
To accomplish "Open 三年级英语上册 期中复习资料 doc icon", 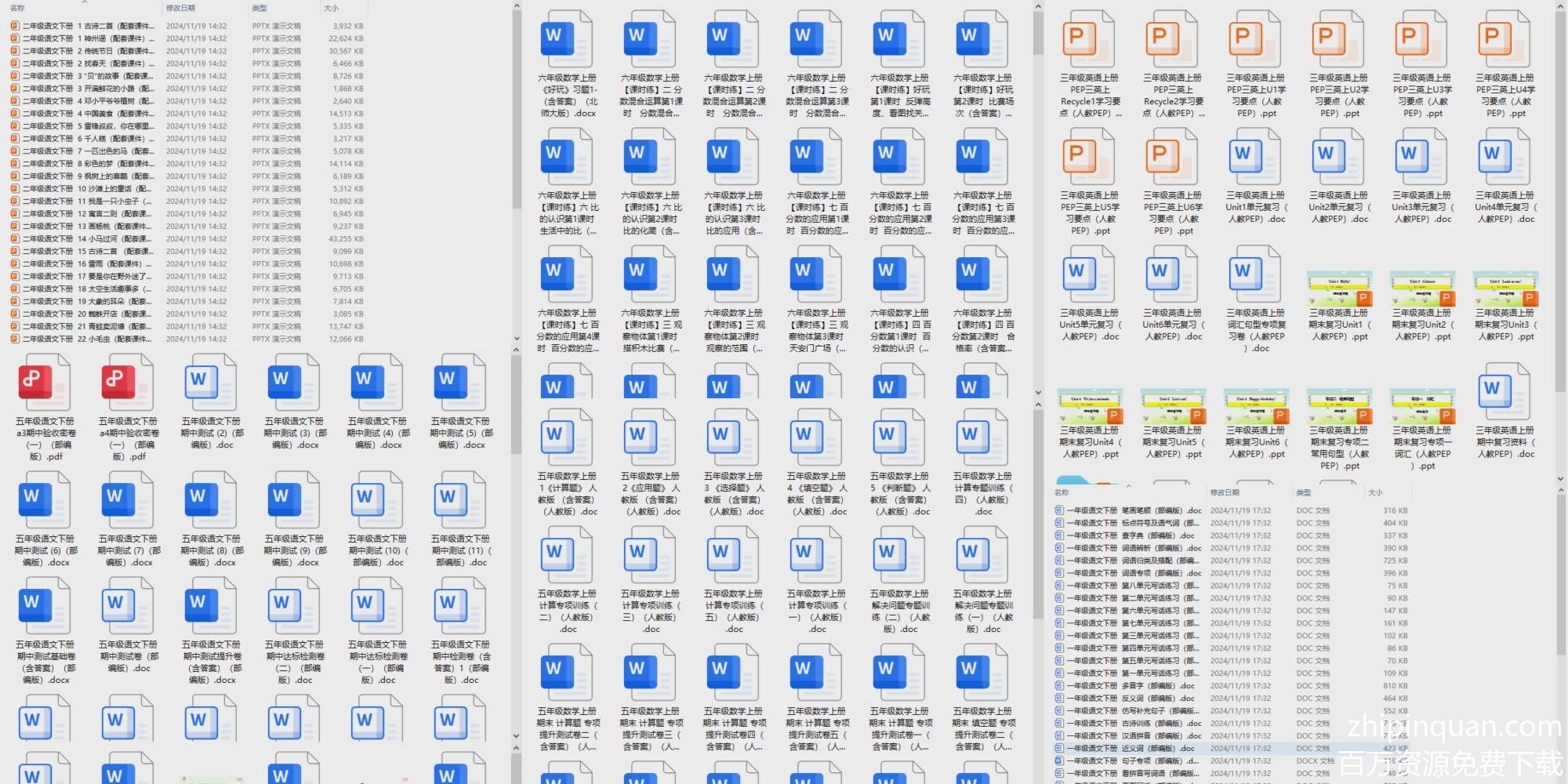I will point(1504,391).
